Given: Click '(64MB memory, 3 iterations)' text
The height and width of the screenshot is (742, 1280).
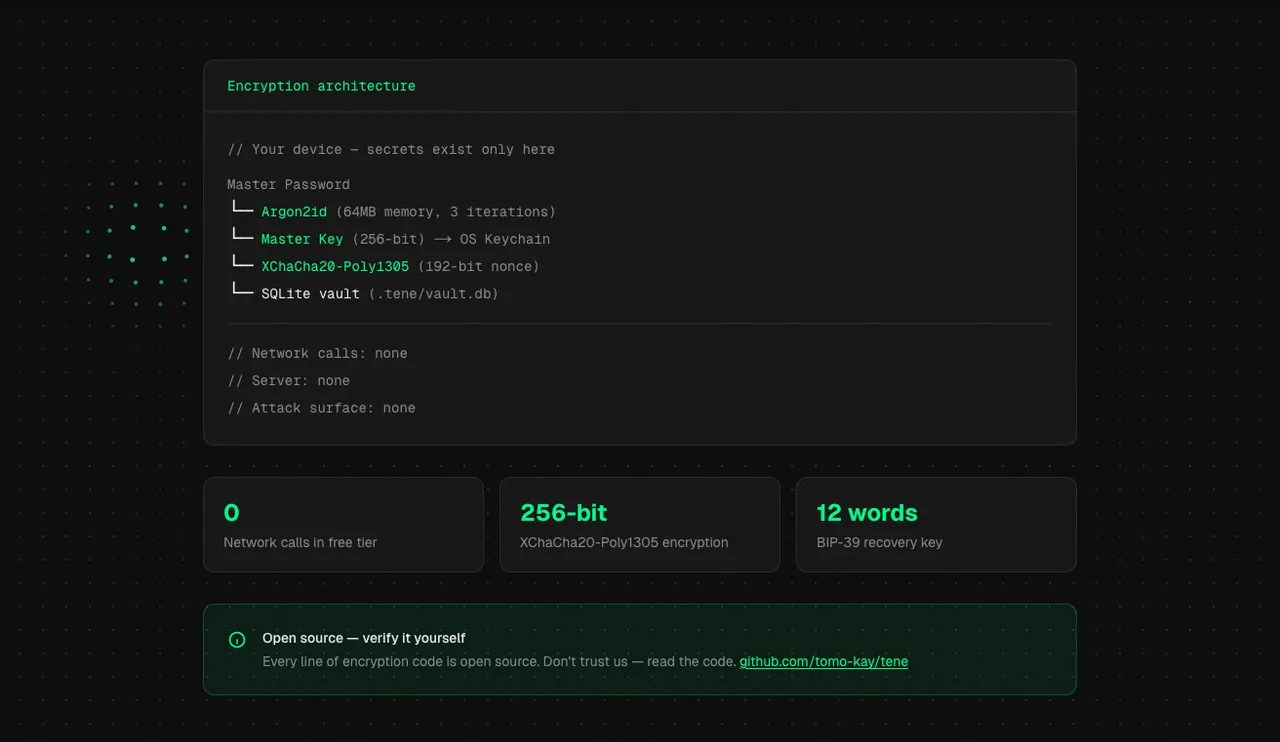Looking at the screenshot, I should tap(446, 212).
